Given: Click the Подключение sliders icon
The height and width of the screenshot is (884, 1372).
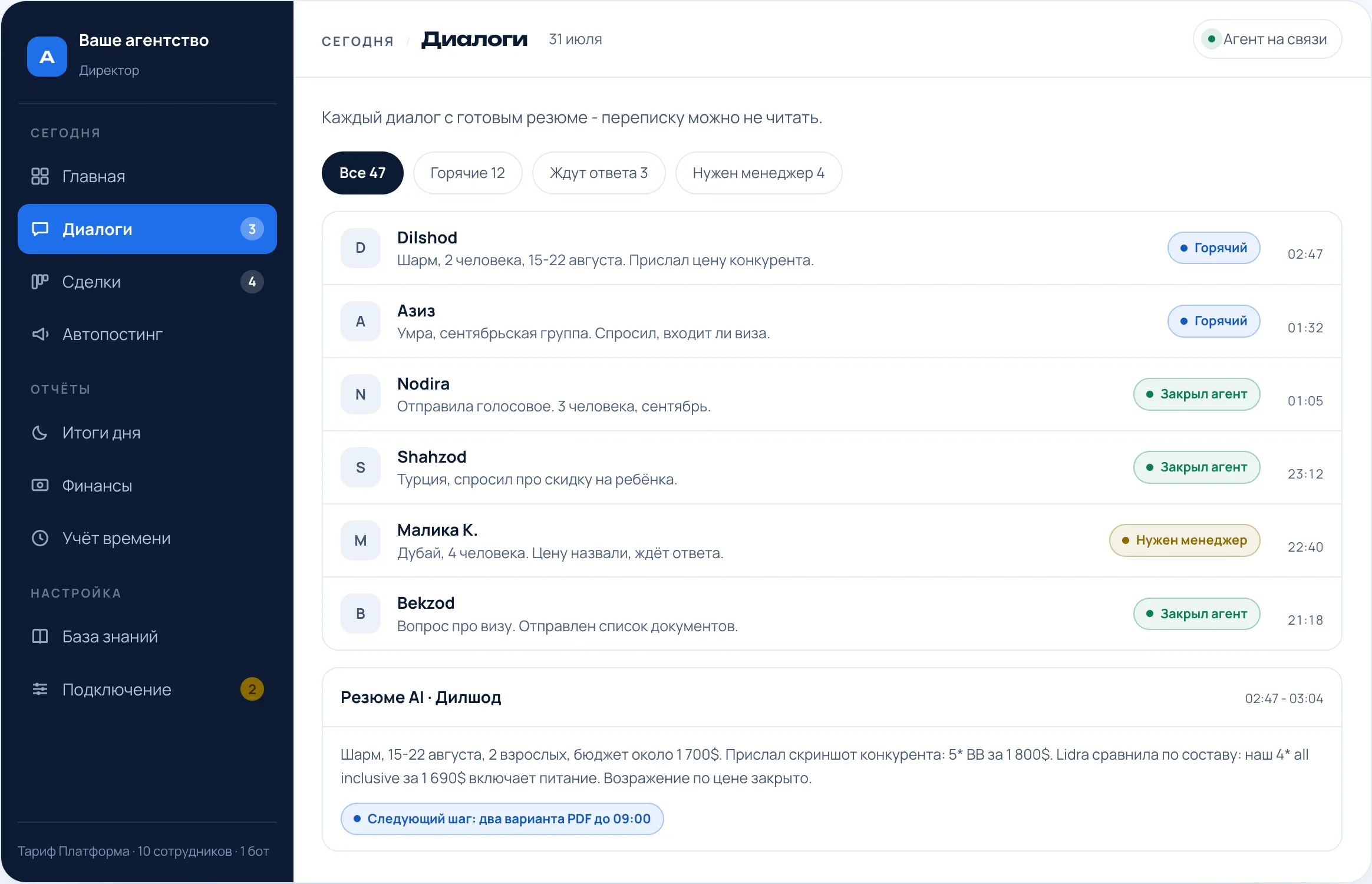Looking at the screenshot, I should click(40, 689).
